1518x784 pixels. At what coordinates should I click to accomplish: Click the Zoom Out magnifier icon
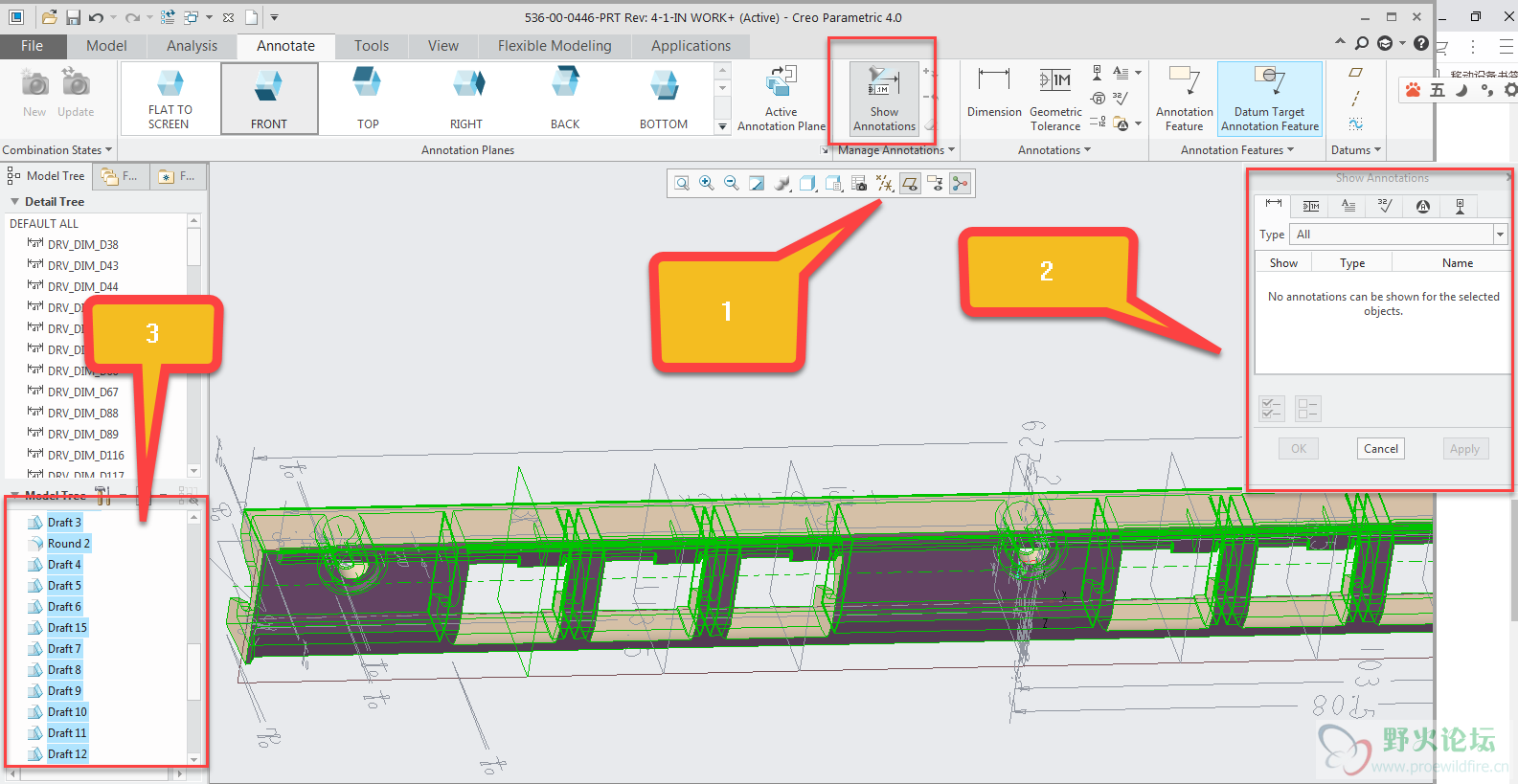(732, 183)
